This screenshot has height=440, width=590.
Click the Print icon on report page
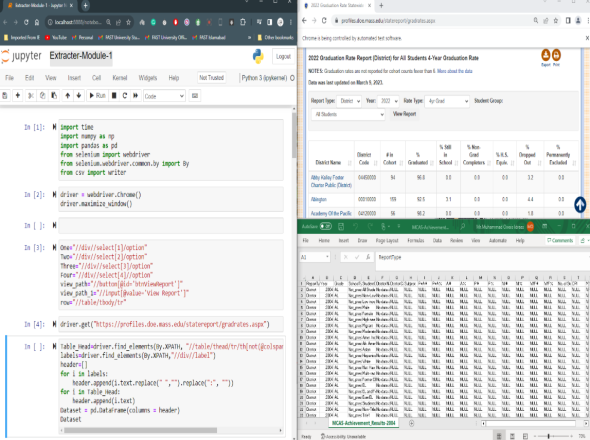click(x=556, y=55)
